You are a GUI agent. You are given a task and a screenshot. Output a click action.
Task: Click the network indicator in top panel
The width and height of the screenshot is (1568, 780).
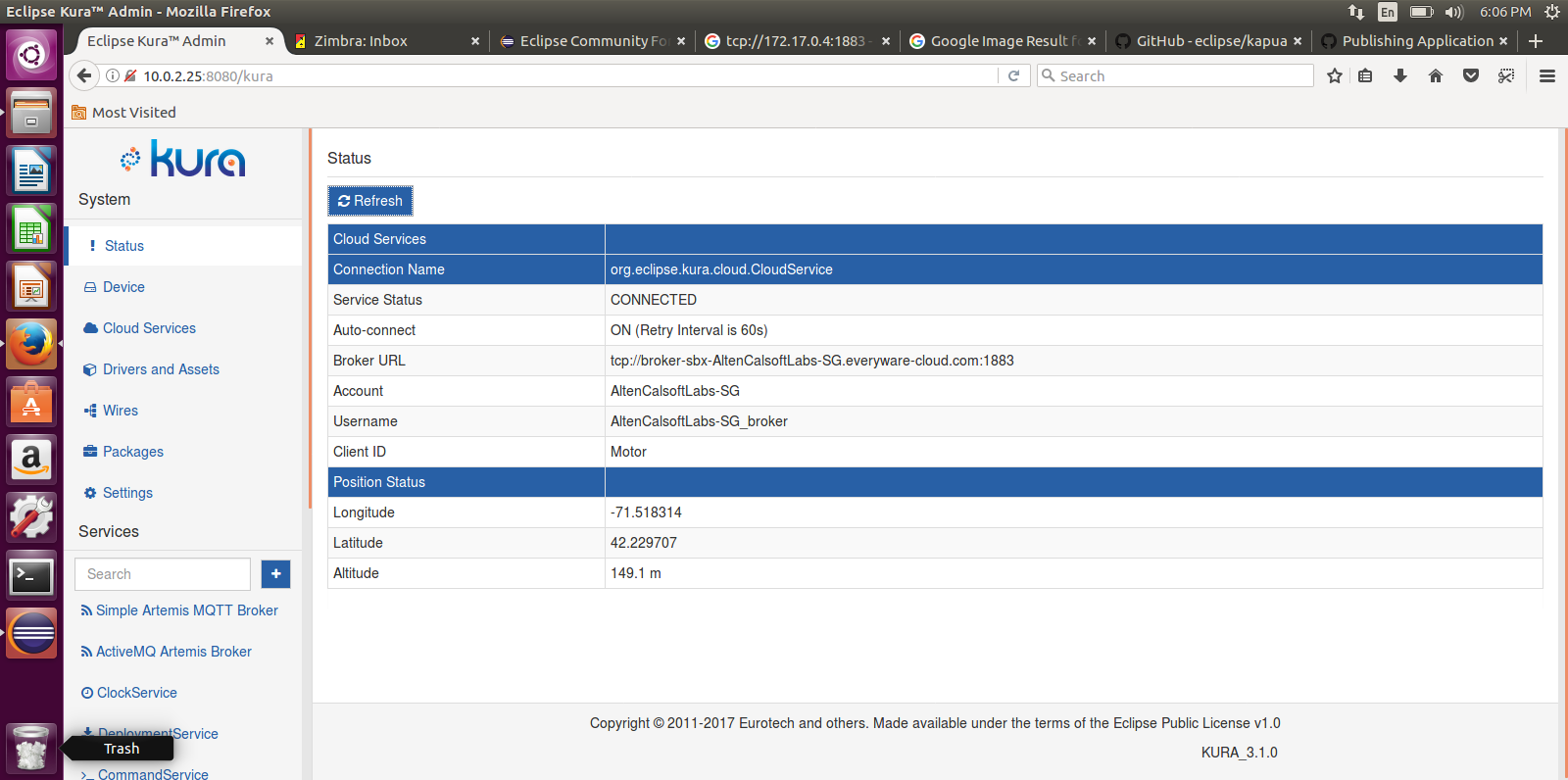click(1355, 12)
